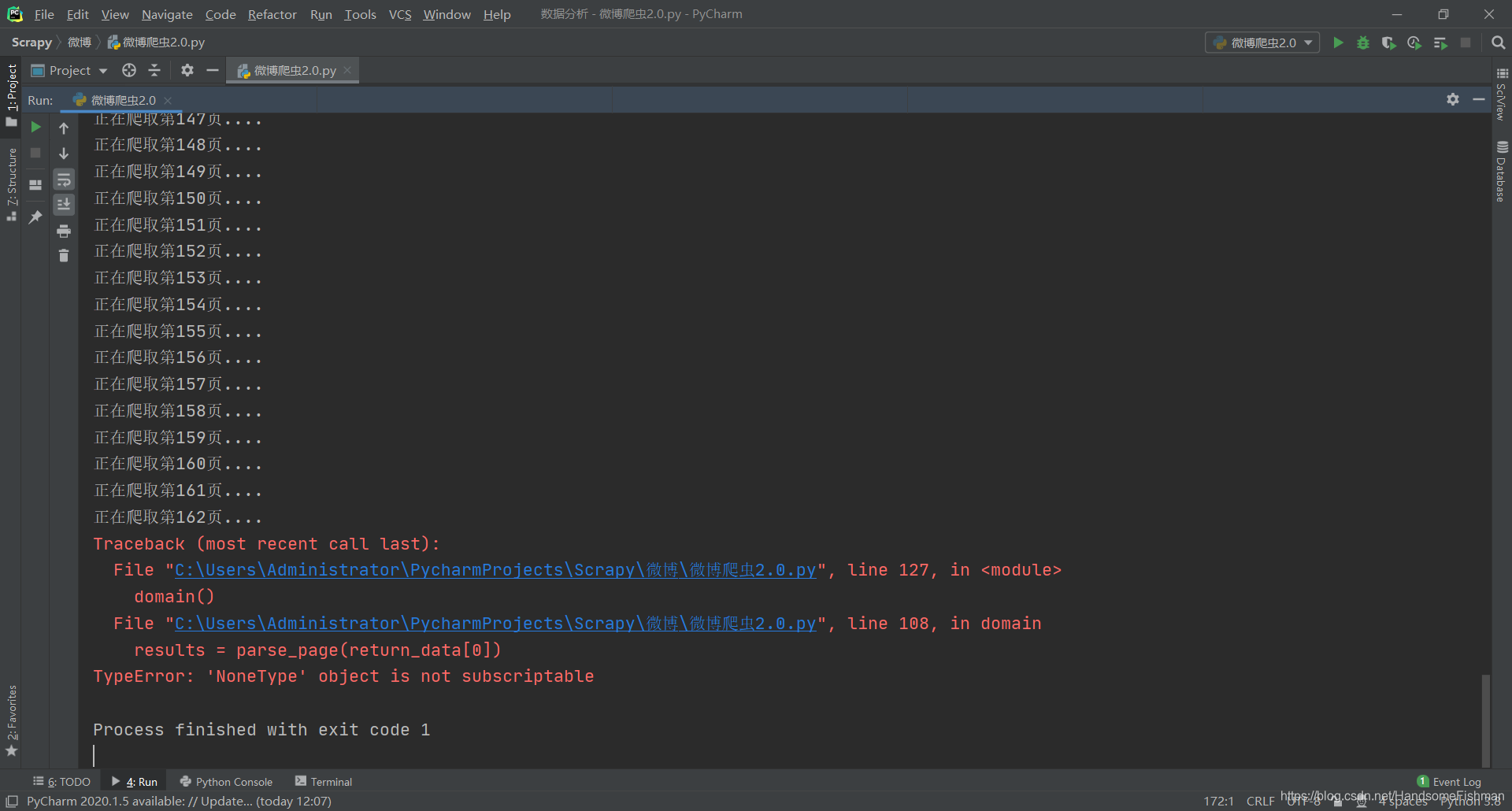Open the View menu
The image size is (1512, 811).
[115, 14]
